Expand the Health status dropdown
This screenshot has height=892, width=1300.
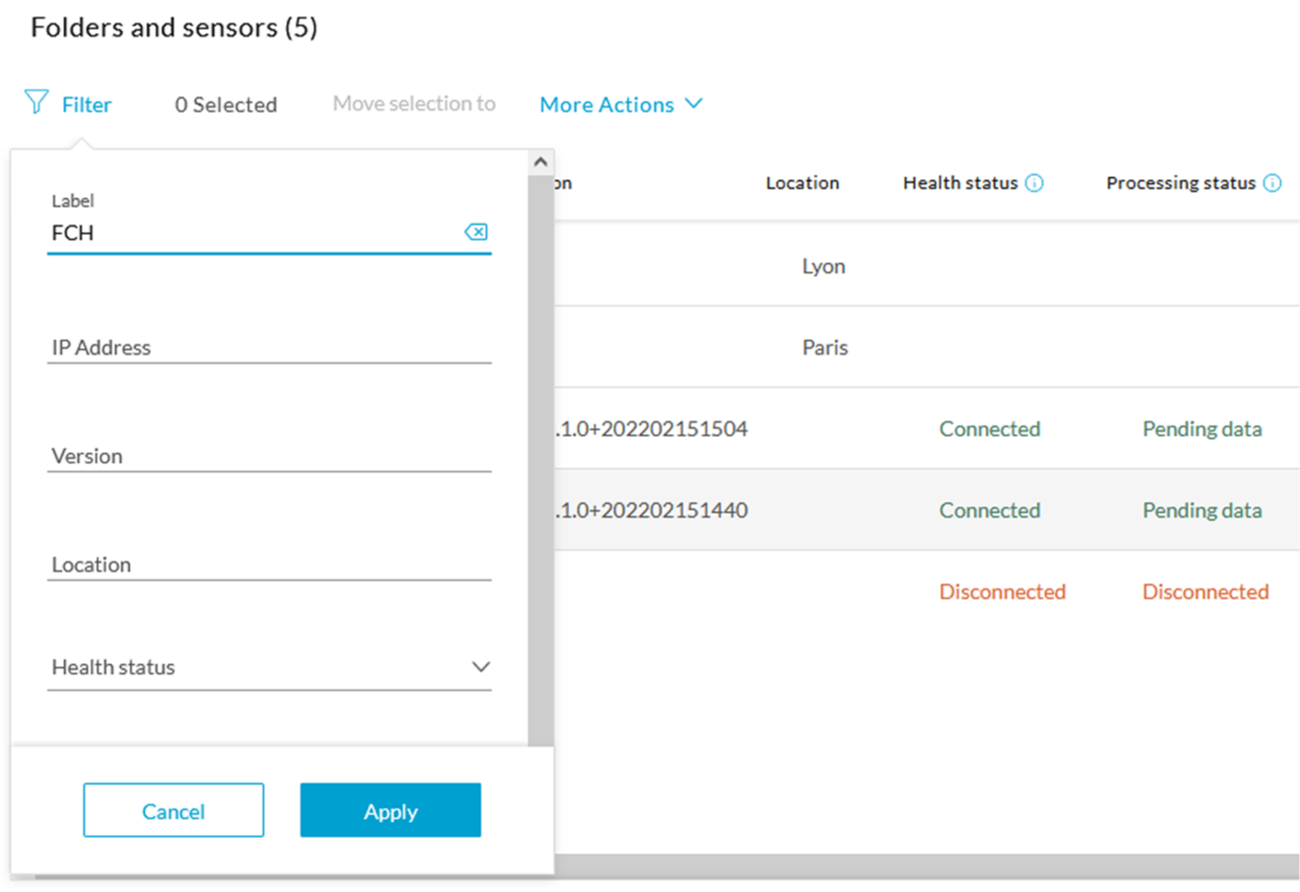[480, 667]
